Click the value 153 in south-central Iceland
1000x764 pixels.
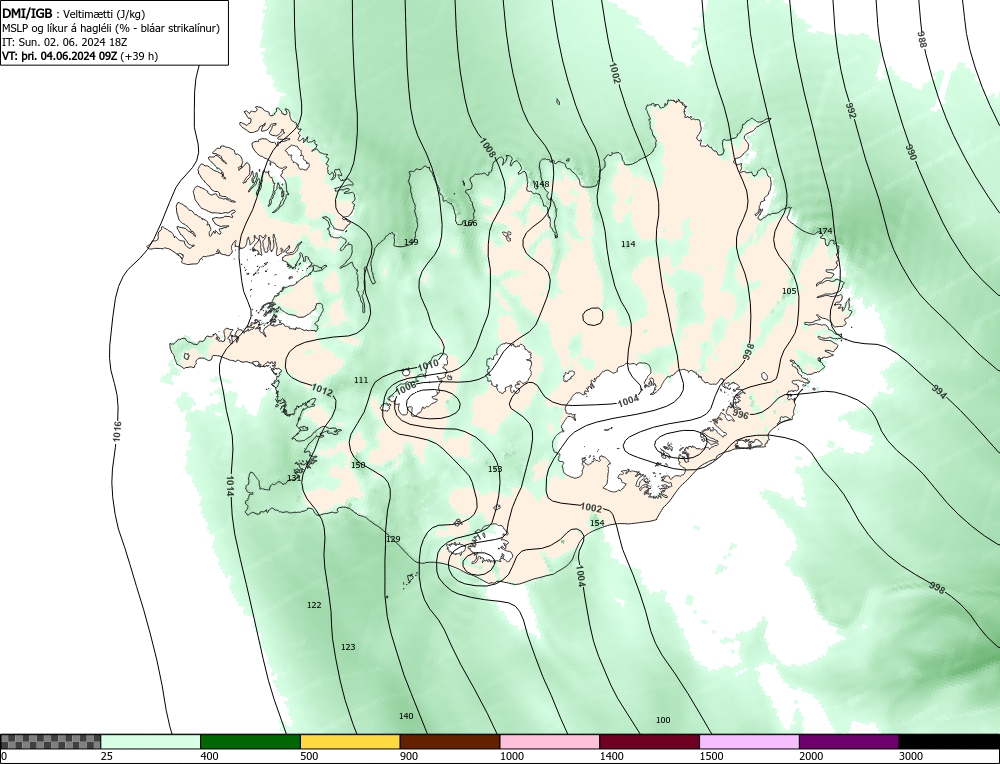click(495, 469)
